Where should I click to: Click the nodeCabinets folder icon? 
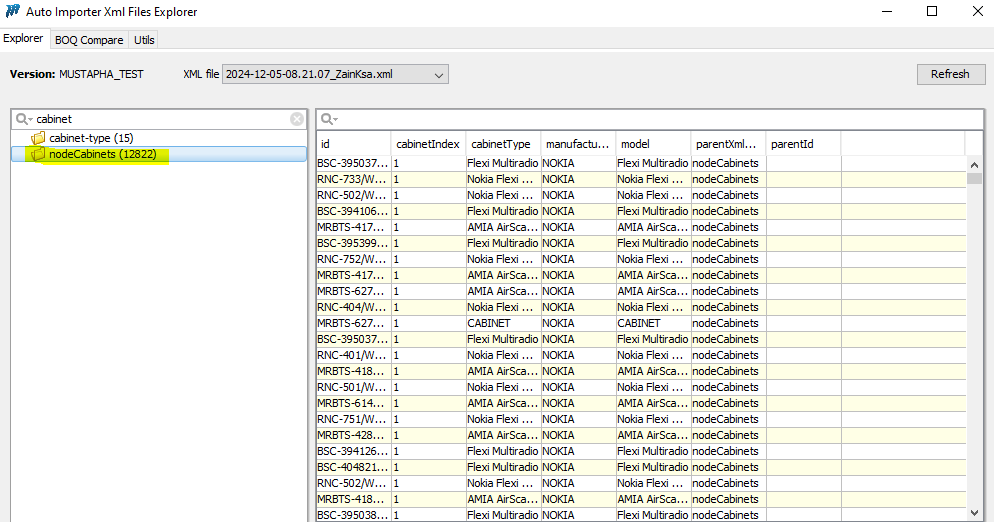tap(39, 155)
